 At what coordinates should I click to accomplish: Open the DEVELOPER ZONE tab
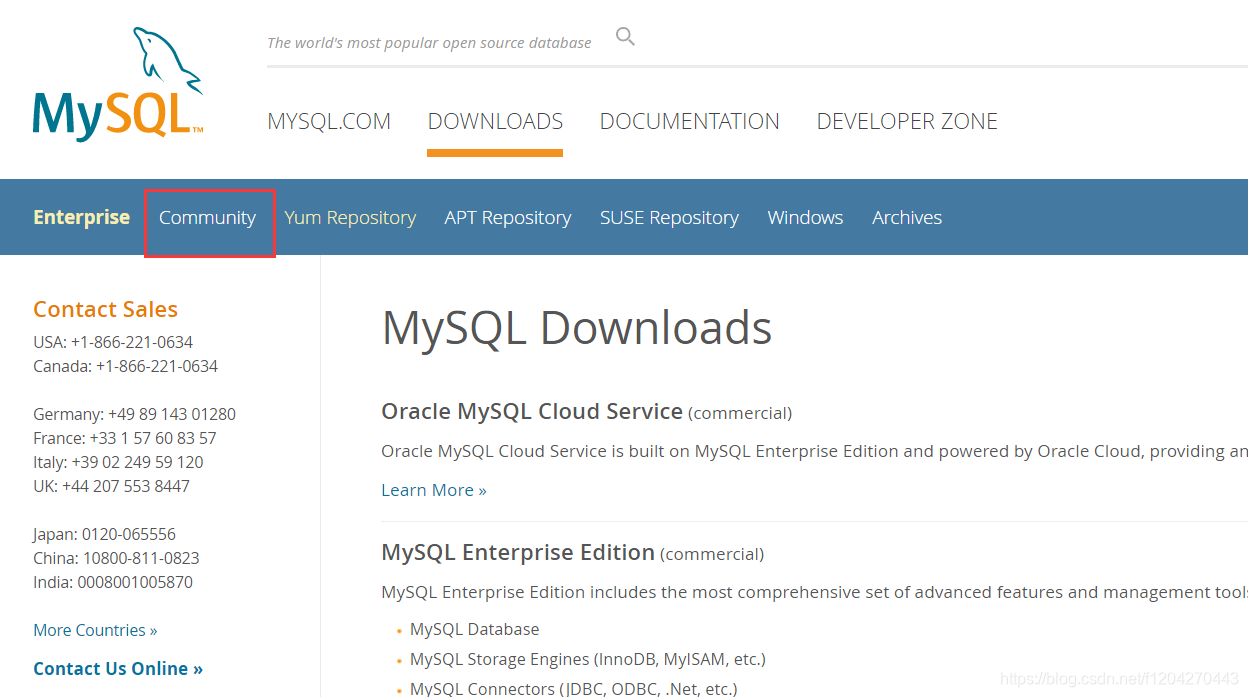tap(907, 121)
